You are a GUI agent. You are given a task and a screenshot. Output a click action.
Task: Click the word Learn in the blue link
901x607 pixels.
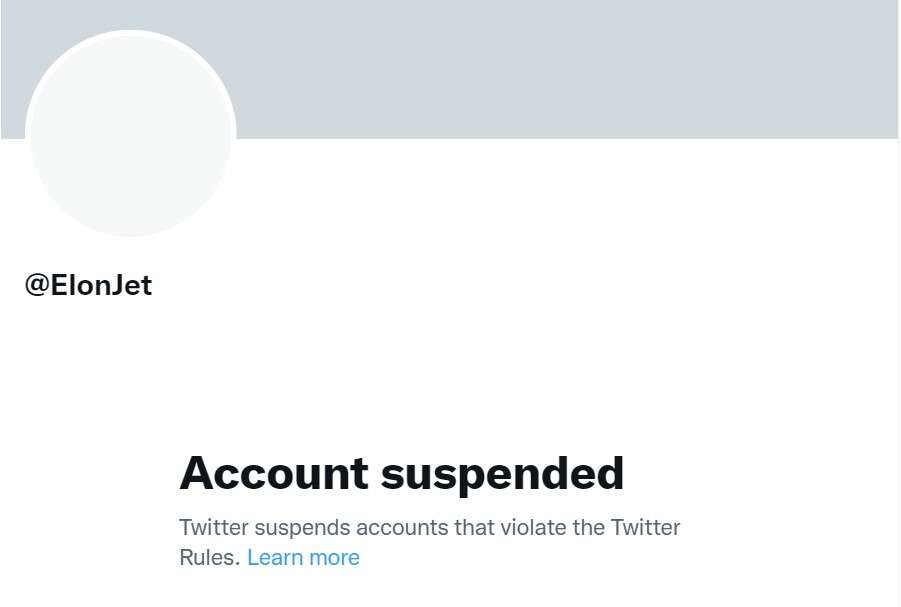(x=275, y=558)
